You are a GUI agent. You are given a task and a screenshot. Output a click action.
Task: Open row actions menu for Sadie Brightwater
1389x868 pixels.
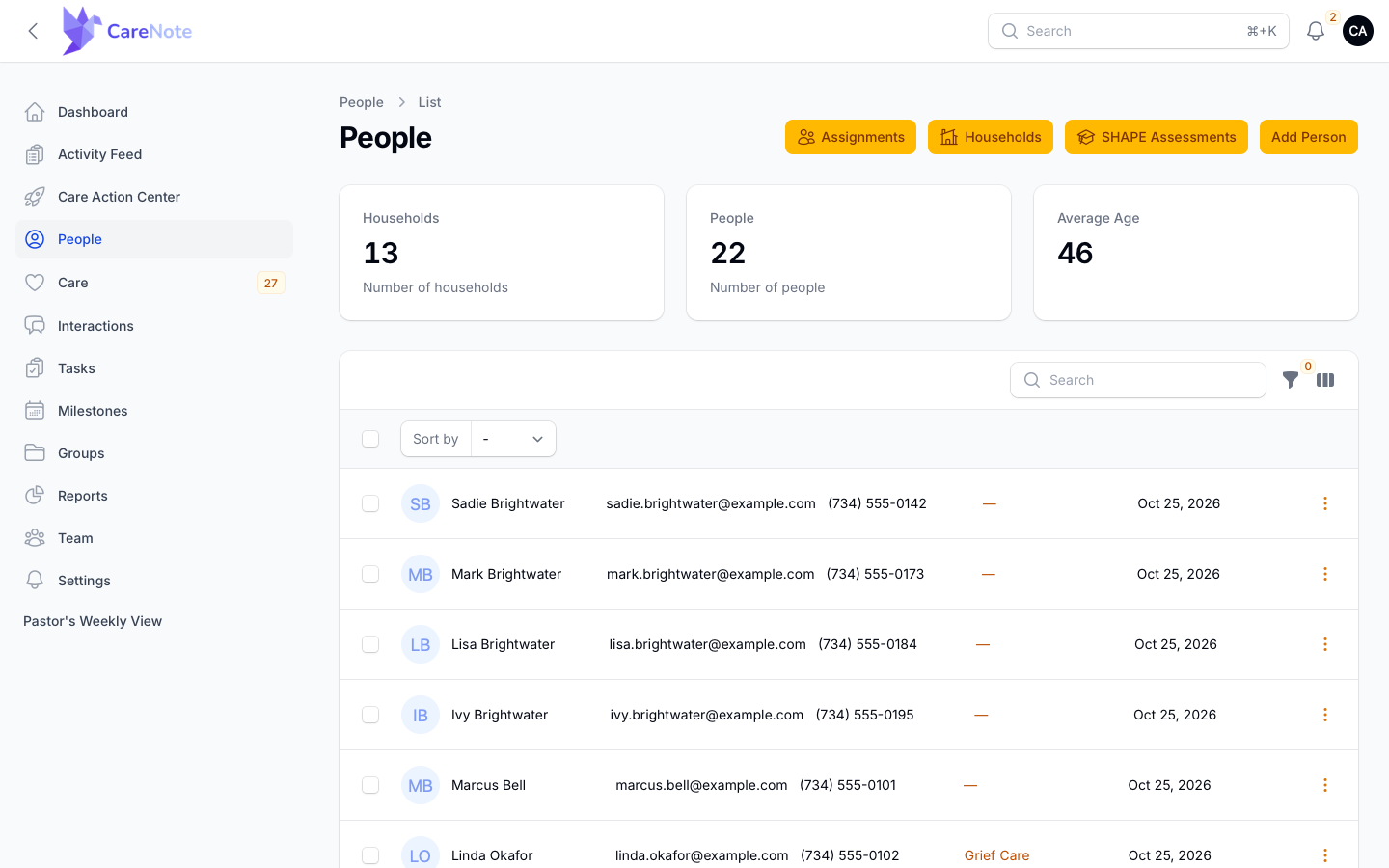(x=1325, y=503)
